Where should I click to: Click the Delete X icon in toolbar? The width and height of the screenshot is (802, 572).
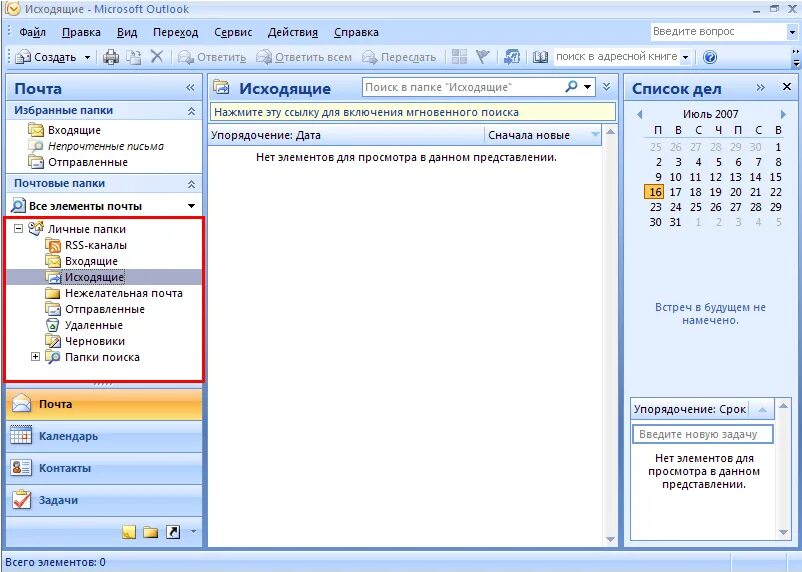coord(157,56)
